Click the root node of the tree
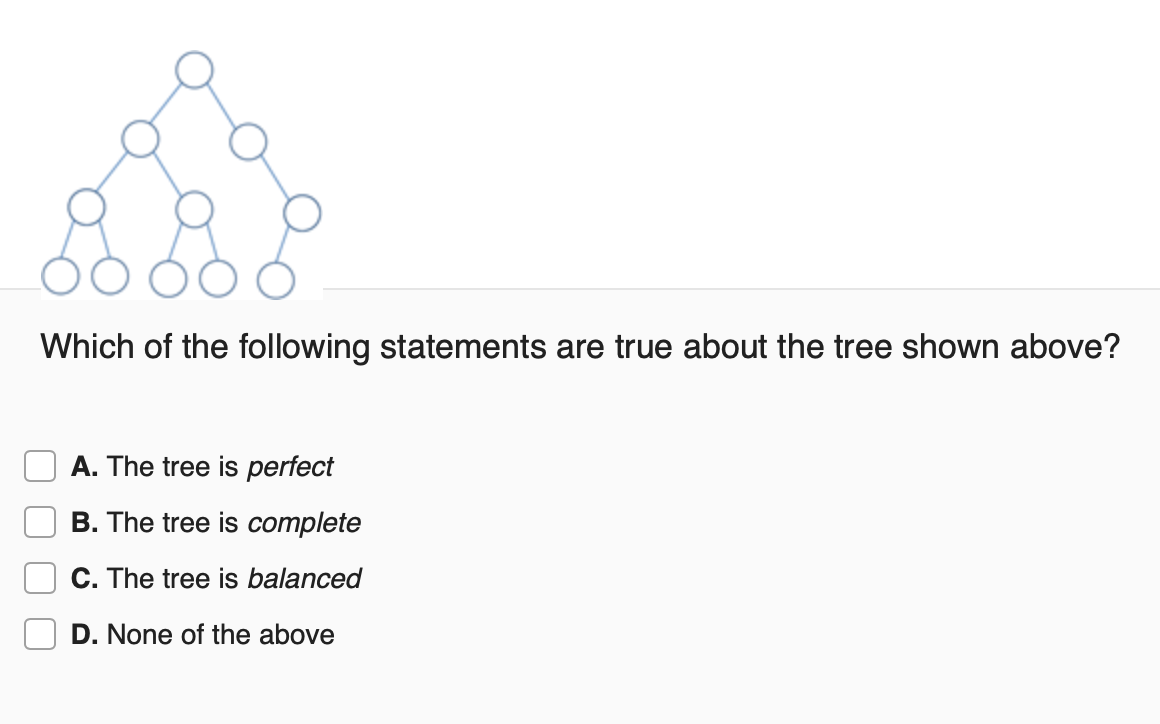This screenshot has height=724, width=1160. pyautogui.click(x=193, y=68)
